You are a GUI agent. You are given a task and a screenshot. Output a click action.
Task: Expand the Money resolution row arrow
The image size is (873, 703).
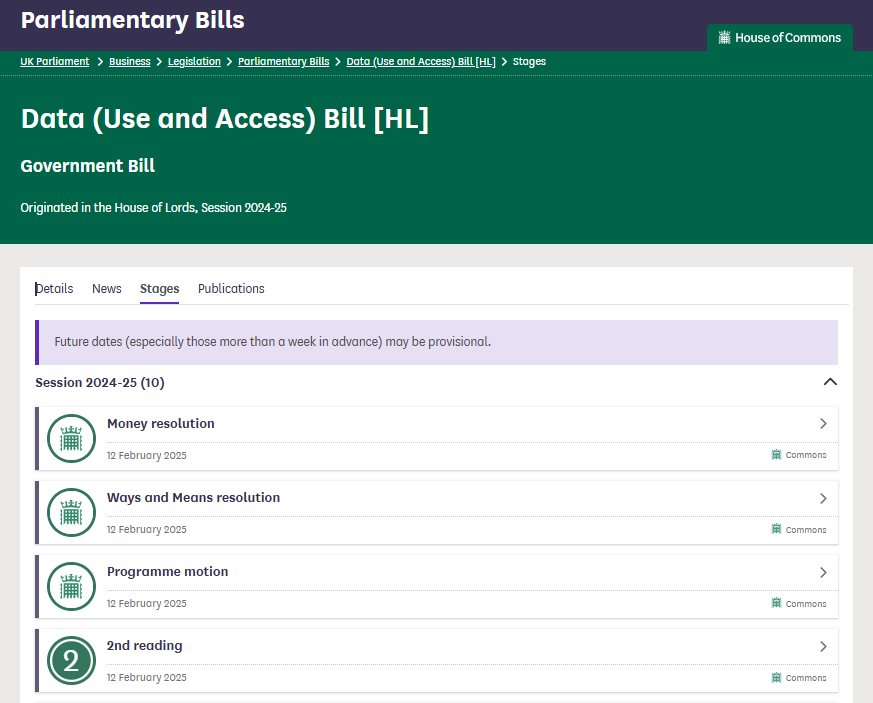[823, 424]
